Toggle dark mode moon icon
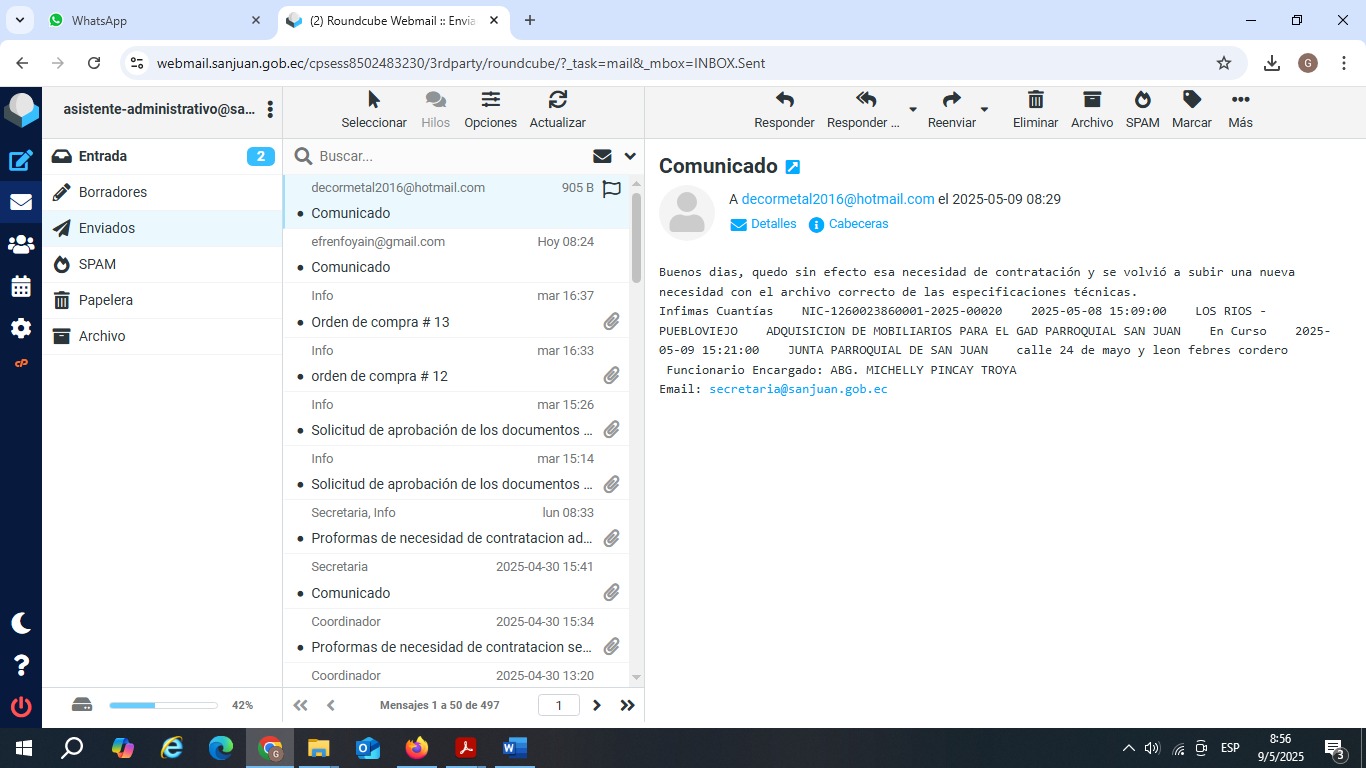This screenshot has height=768, width=1366. [x=21, y=623]
